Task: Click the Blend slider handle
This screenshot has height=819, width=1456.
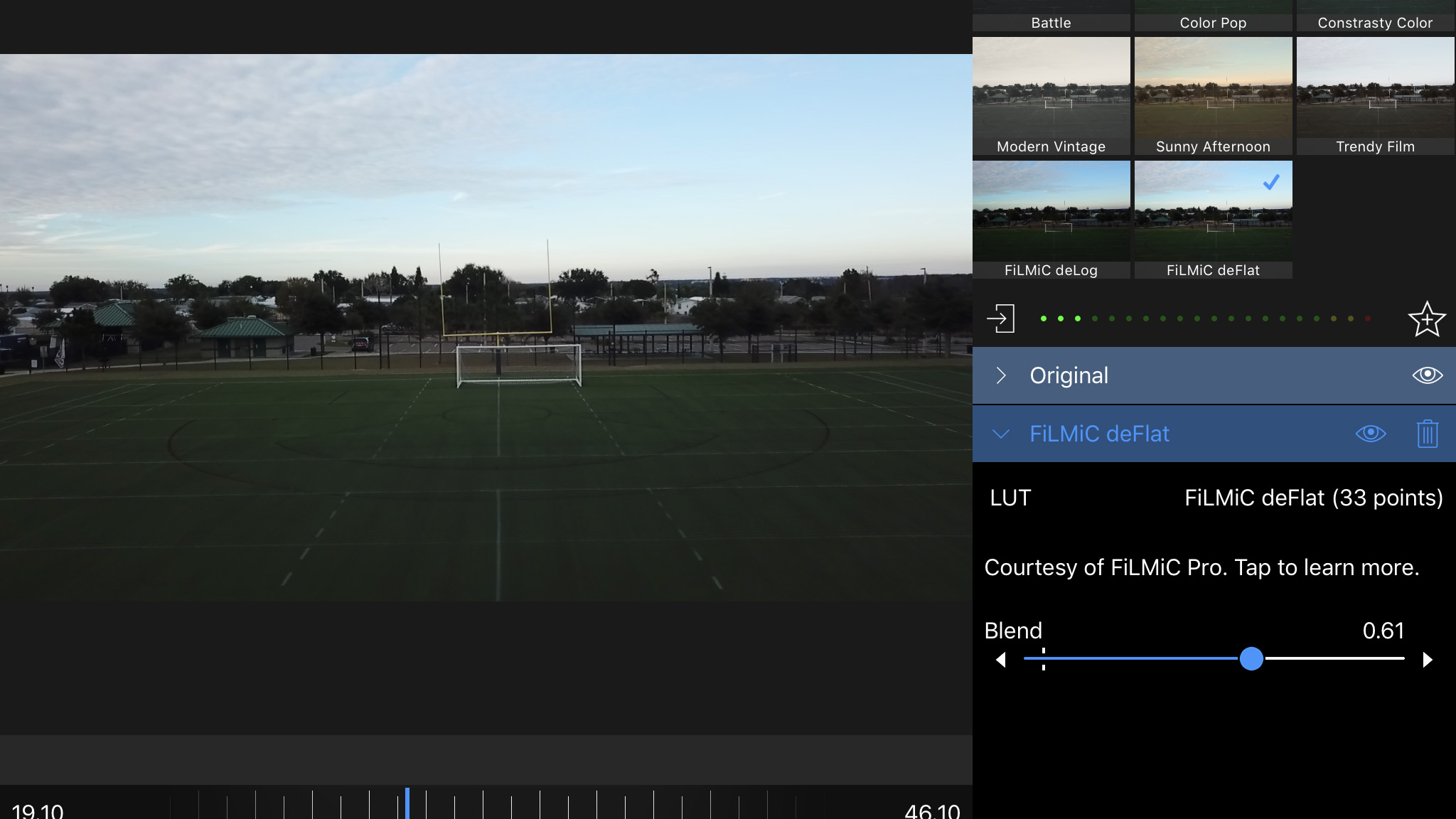Action: click(1251, 658)
